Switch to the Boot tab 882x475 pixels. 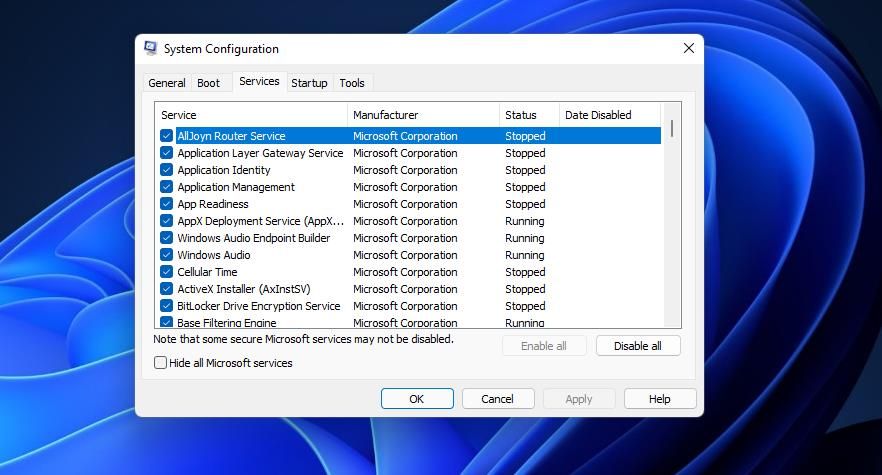coord(209,83)
